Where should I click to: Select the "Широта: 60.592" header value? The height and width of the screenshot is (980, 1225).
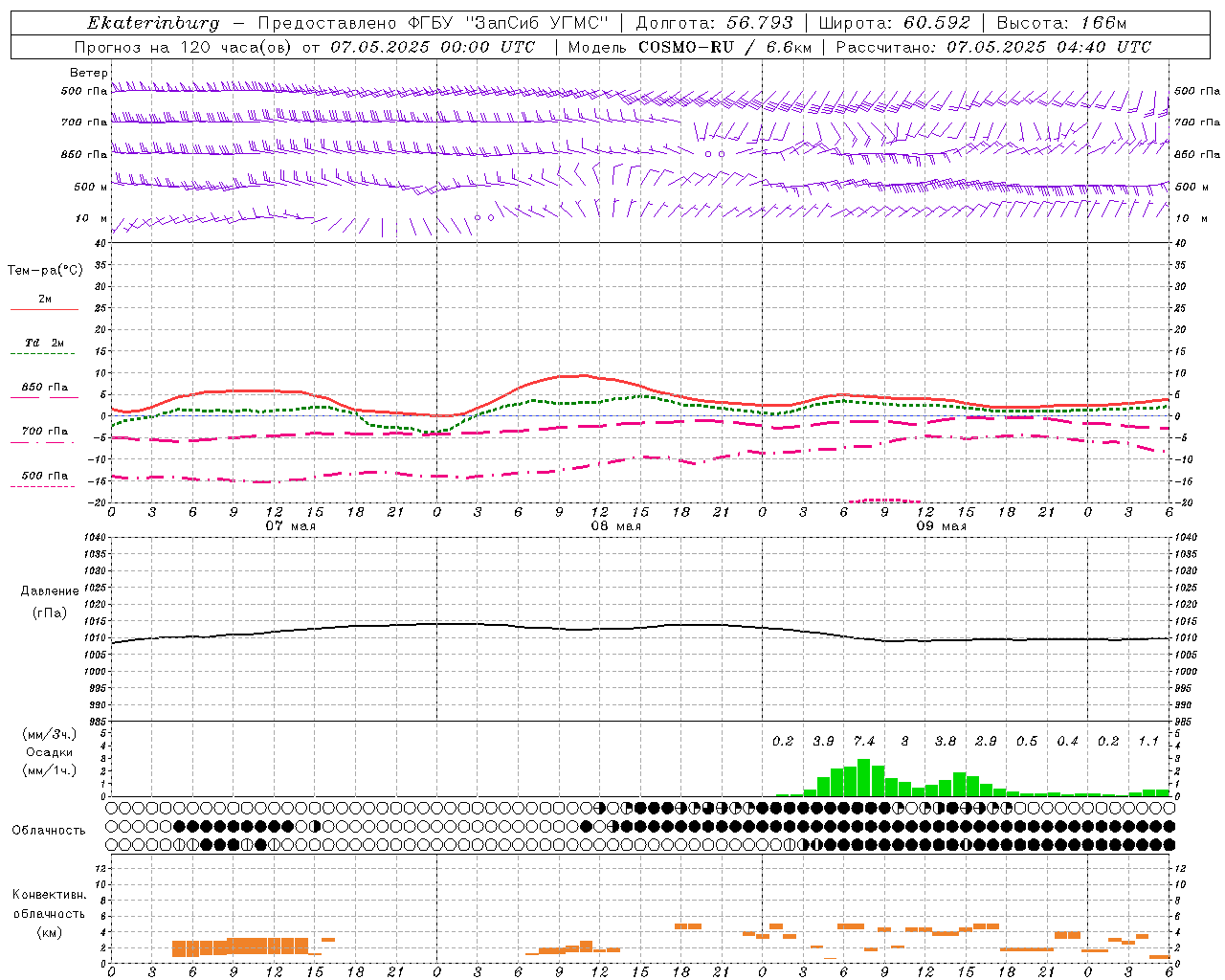pos(894,23)
